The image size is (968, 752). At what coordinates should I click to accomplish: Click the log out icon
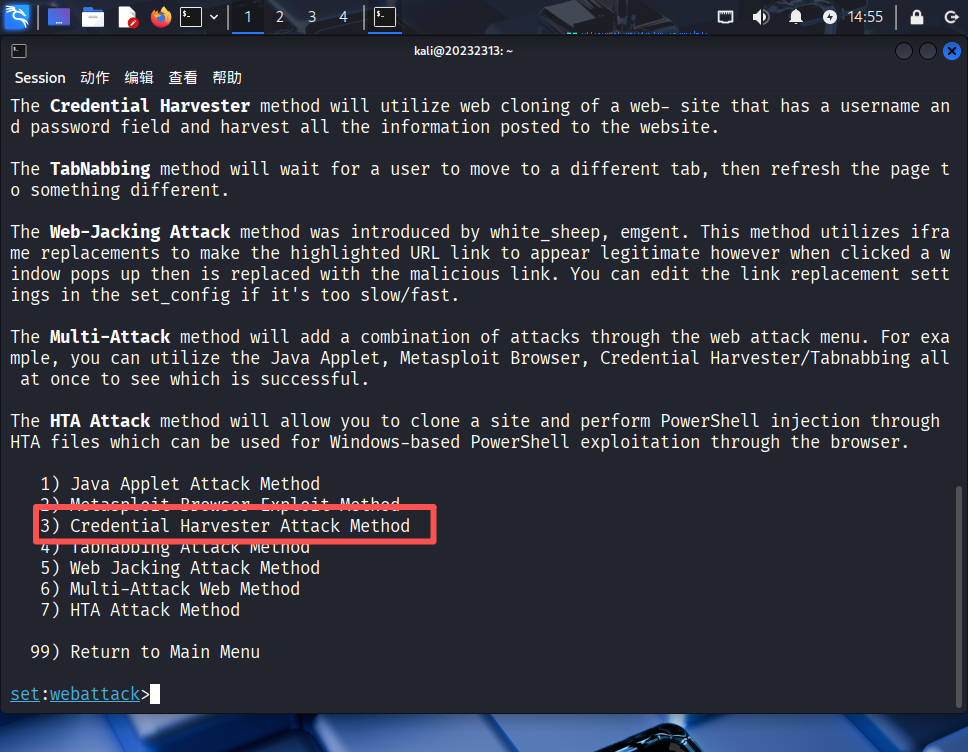click(x=951, y=17)
